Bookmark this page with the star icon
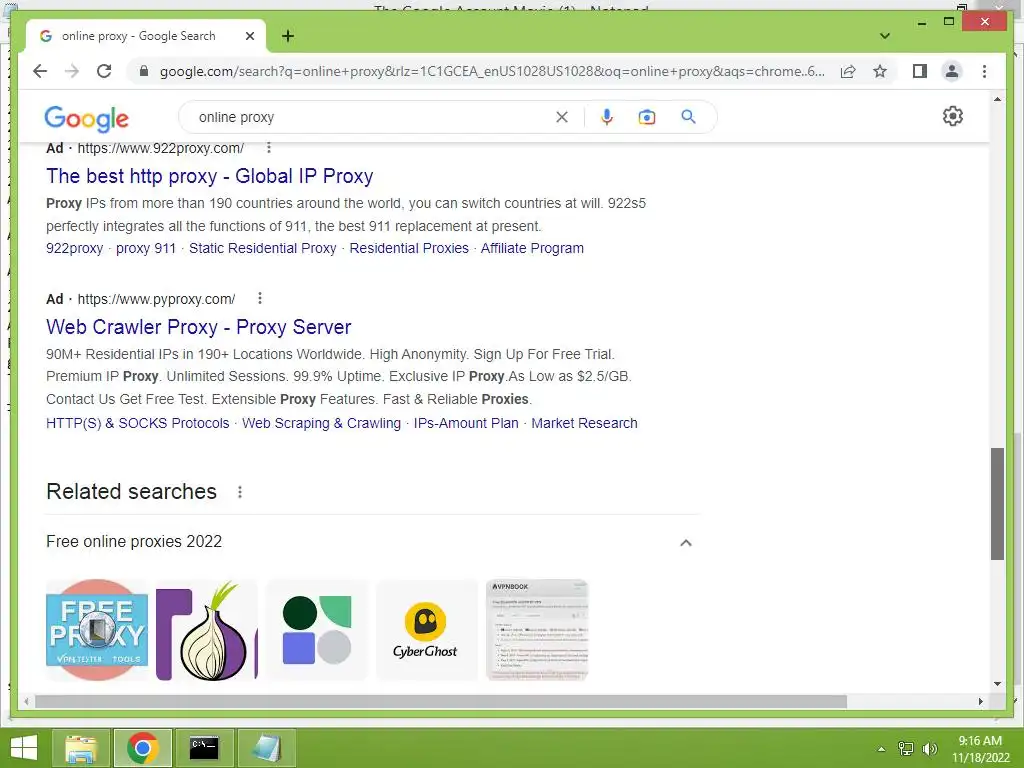The width and height of the screenshot is (1024, 768). [880, 71]
